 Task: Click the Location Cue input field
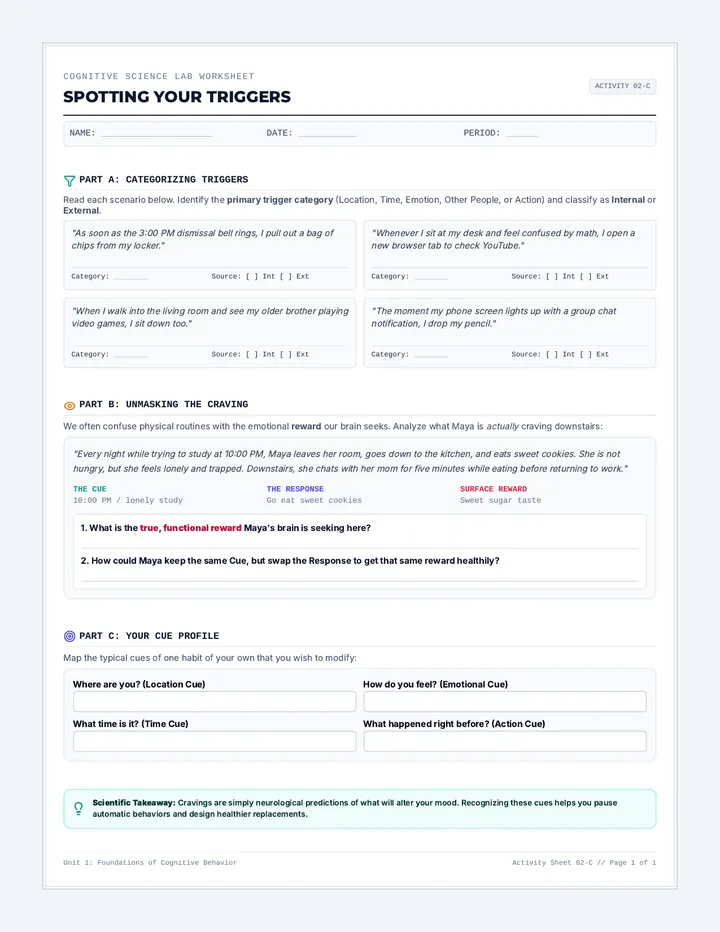[215, 701]
